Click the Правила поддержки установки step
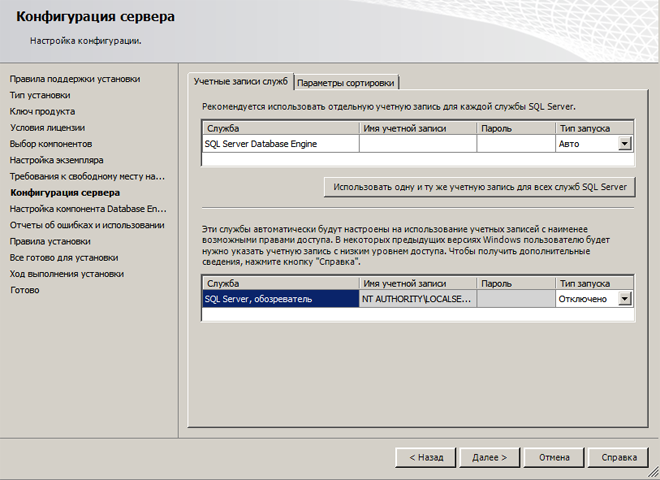Image resolution: width=660 pixels, height=480 pixels. [75, 79]
